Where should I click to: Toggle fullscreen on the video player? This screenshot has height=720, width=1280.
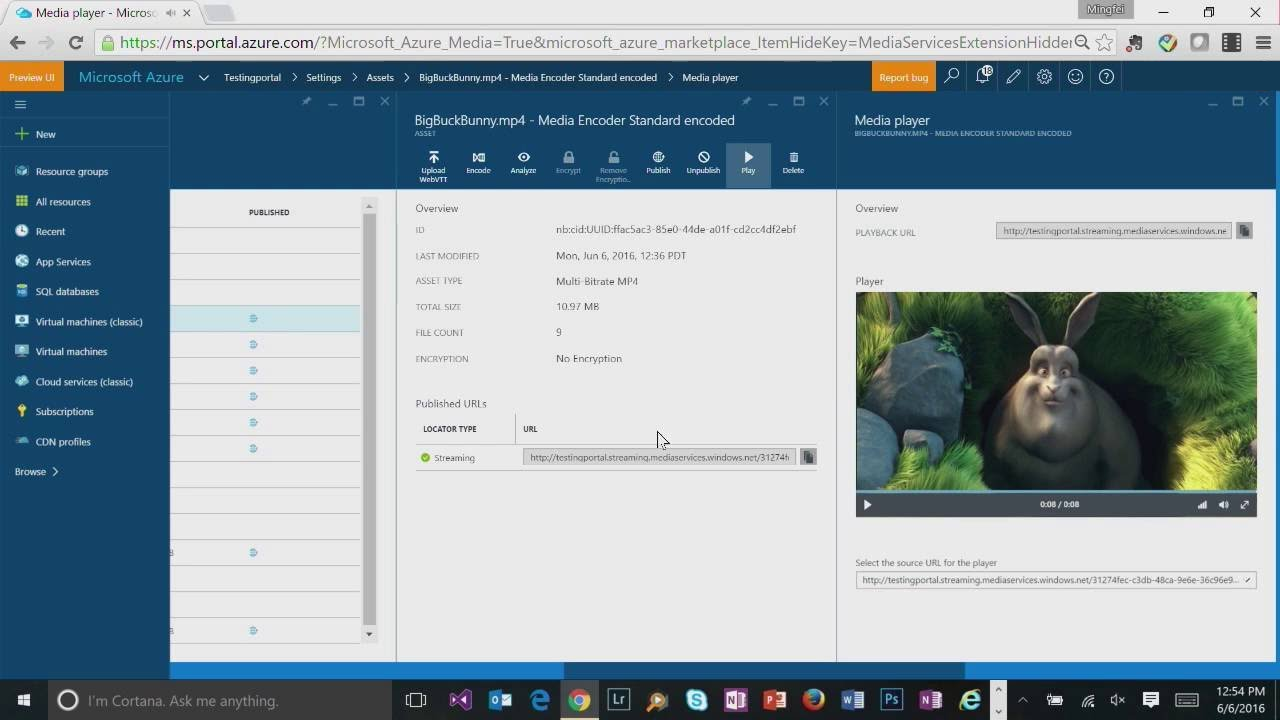click(1245, 504)
